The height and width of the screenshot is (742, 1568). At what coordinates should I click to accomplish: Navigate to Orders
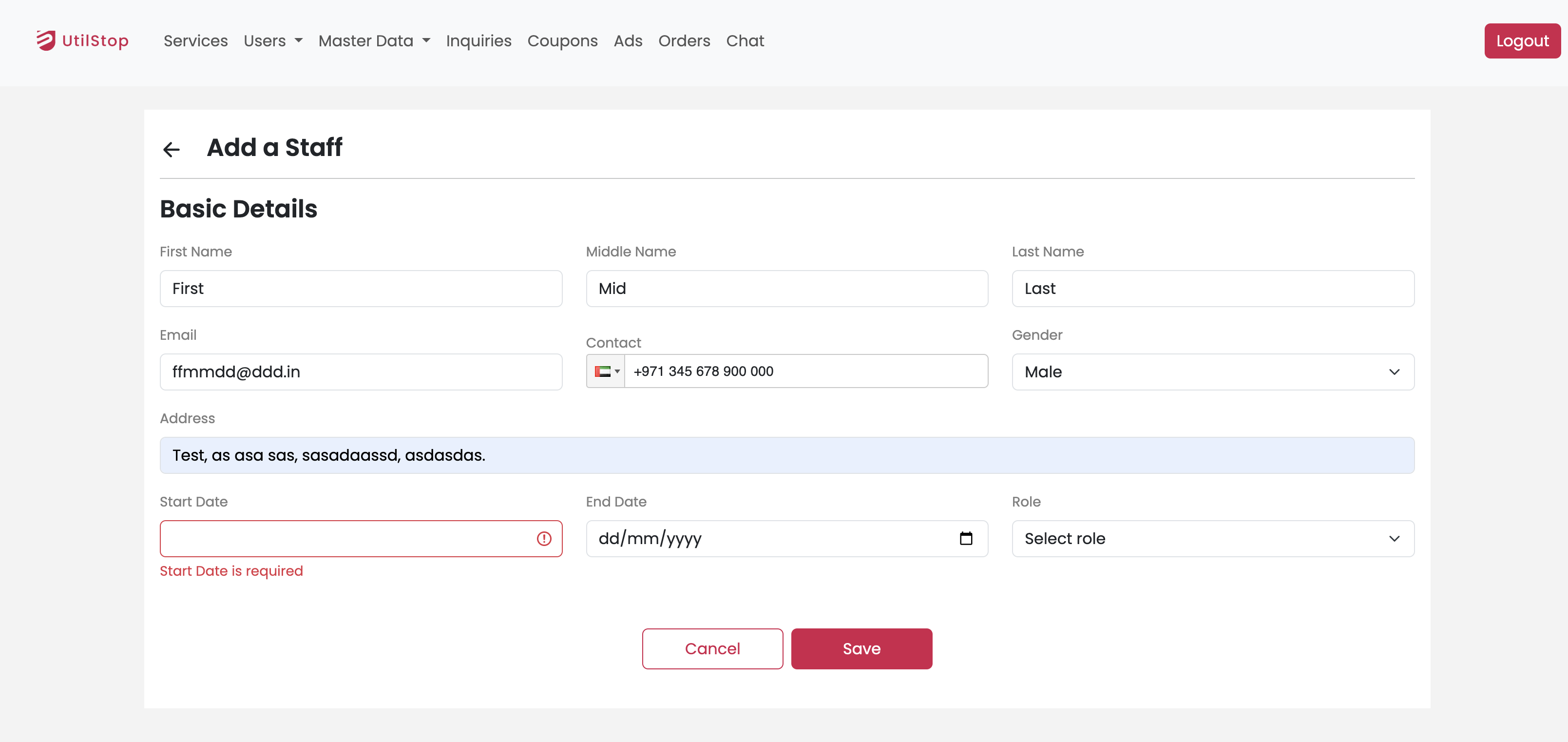click(684, 41)
